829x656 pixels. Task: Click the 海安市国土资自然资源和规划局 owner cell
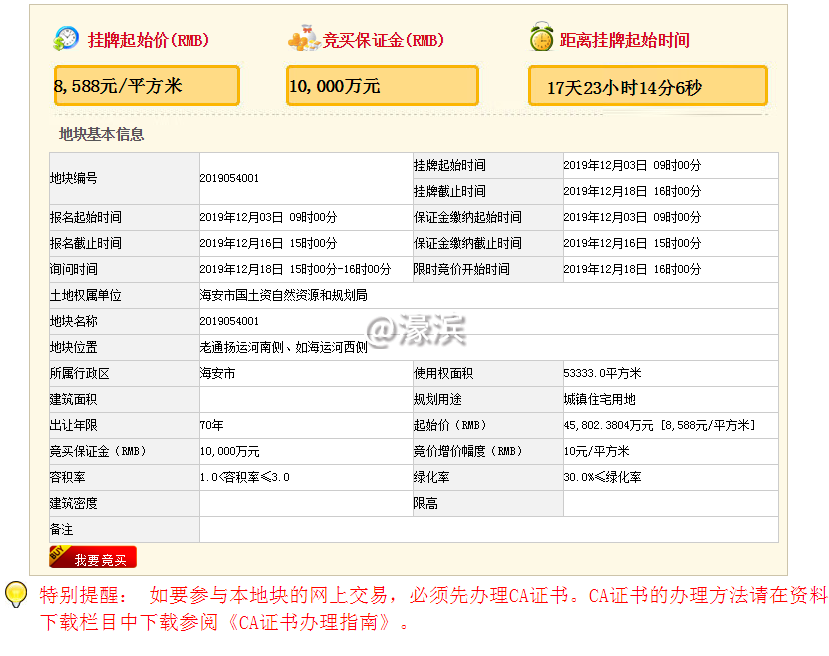click(283, 295)
